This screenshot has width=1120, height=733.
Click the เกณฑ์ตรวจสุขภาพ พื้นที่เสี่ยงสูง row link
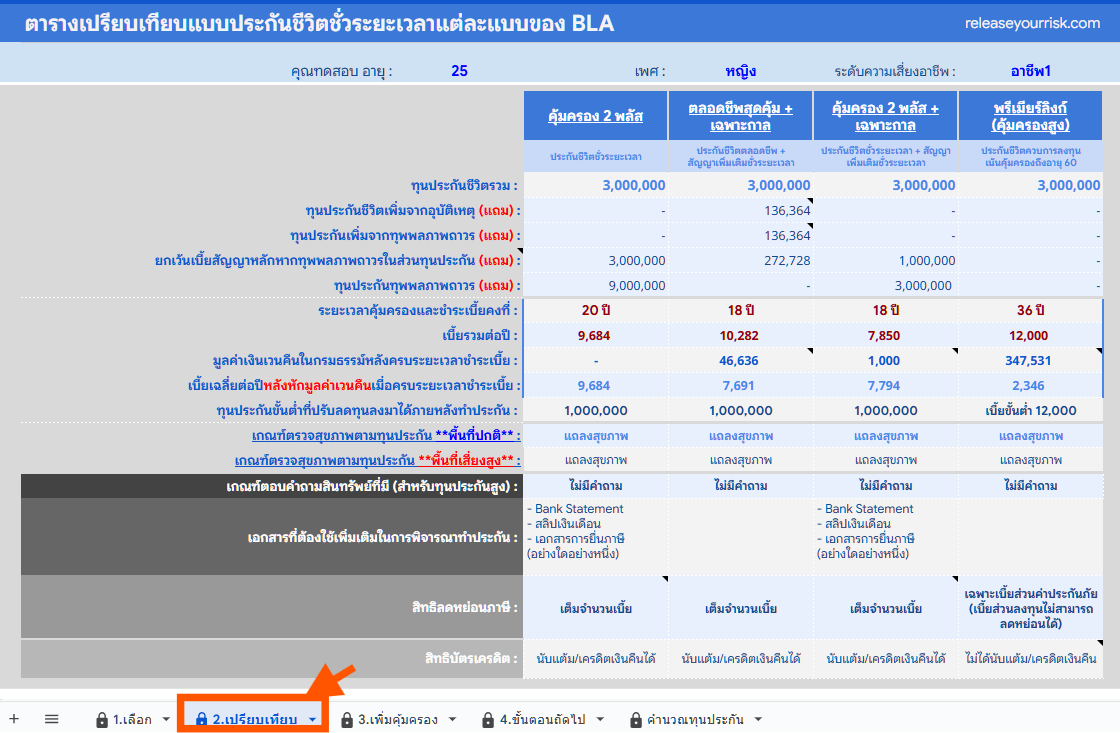click(374, 460)
